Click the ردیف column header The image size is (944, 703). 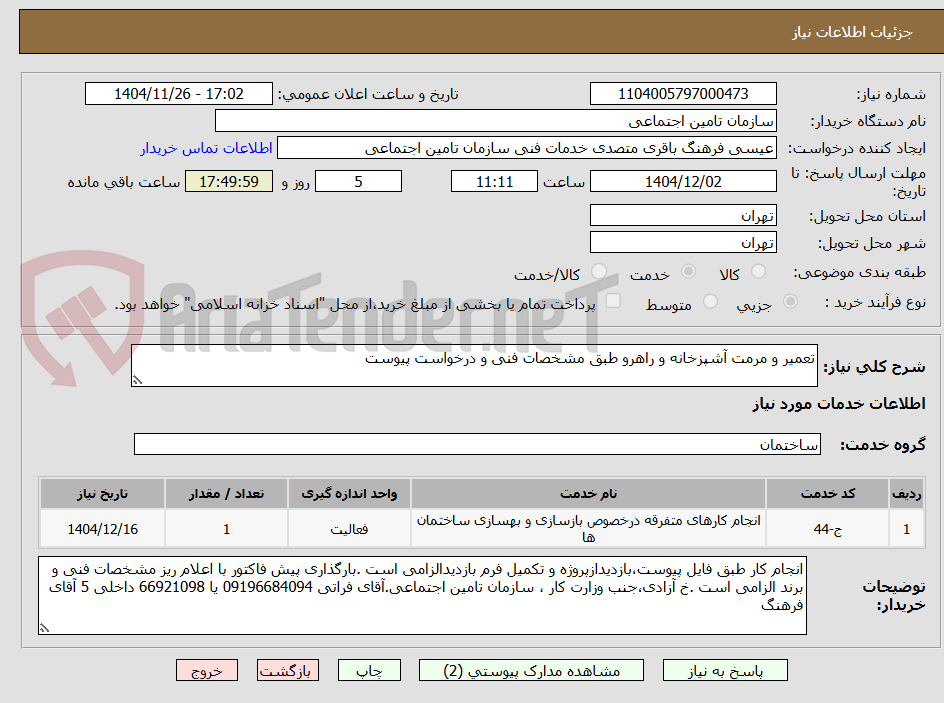click(907, 494)
